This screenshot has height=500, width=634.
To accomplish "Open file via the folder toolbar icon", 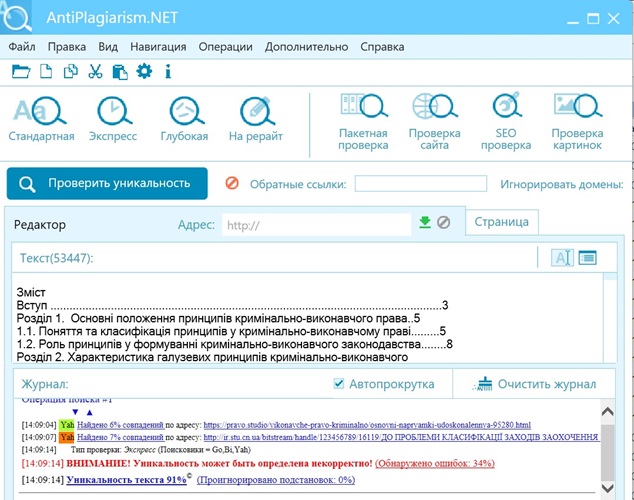I will point(21,72).
